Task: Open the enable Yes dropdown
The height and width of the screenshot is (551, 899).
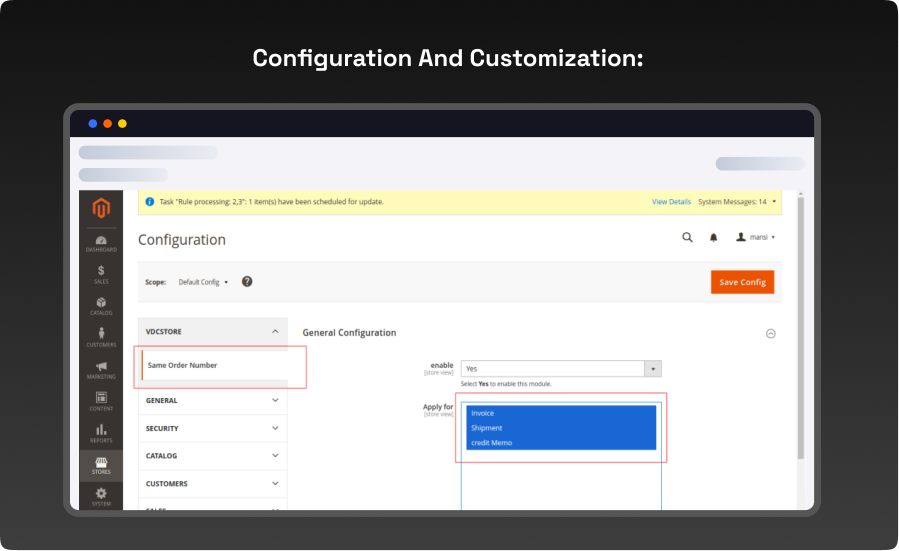Action: [561, 369]
